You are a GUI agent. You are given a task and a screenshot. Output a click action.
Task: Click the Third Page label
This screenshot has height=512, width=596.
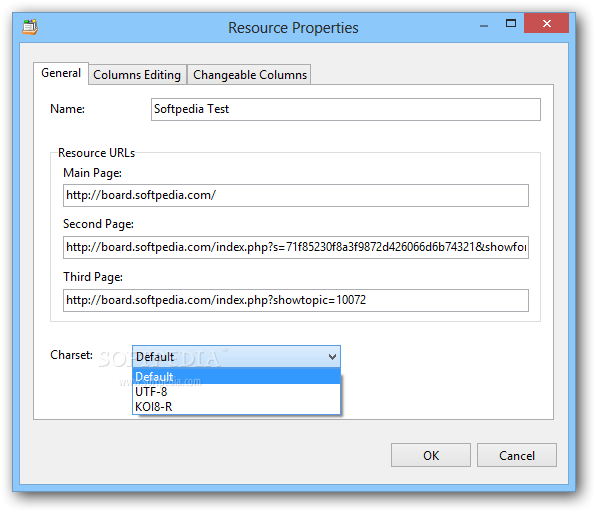tap(93, 277)
